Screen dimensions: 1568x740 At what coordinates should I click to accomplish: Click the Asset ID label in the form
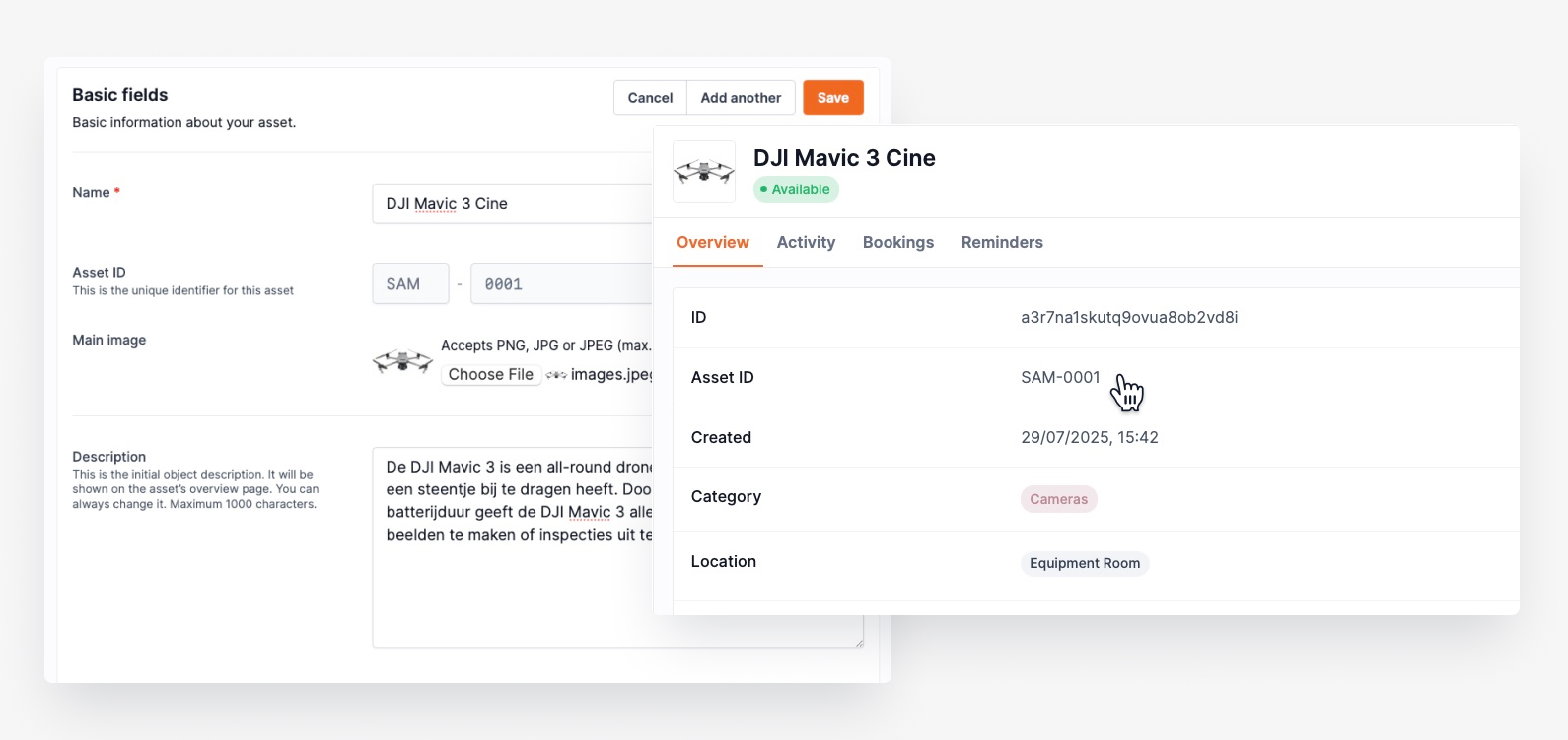tap(99, 273)
